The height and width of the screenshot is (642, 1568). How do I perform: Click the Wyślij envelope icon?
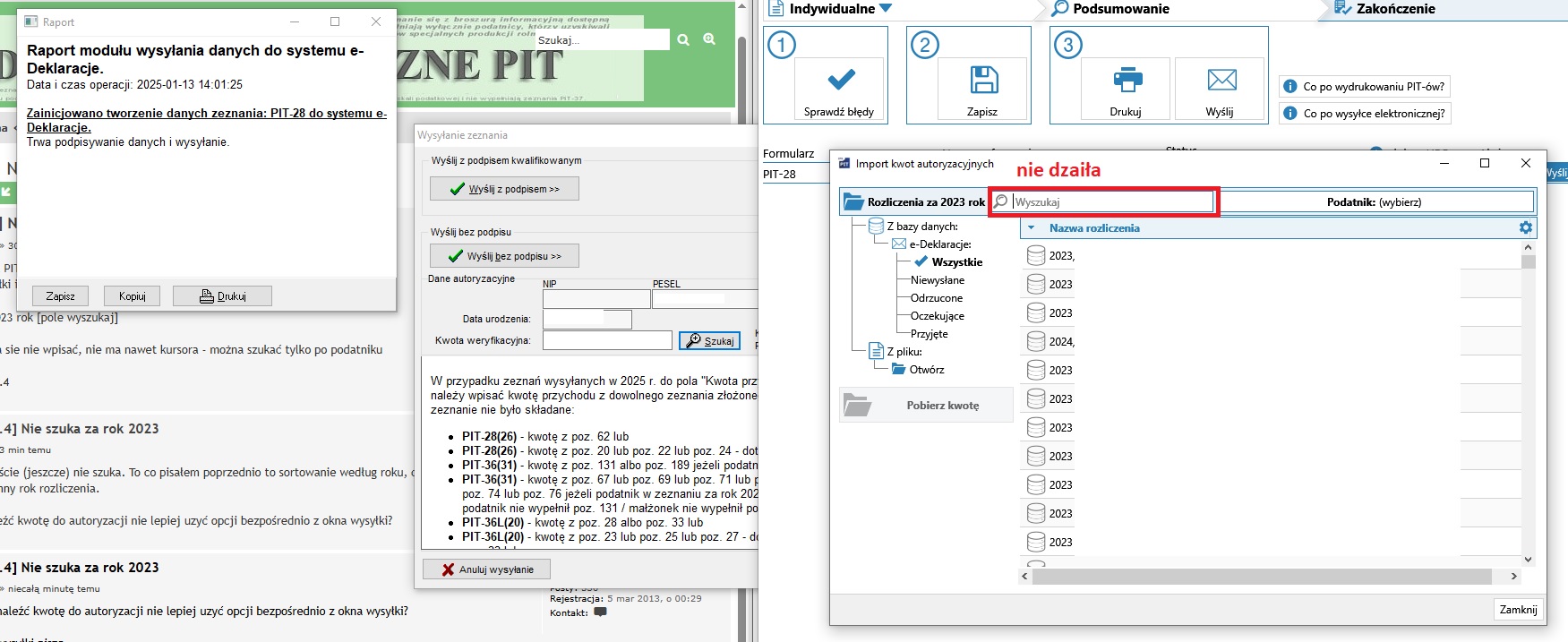click(x=1221, y=81)
